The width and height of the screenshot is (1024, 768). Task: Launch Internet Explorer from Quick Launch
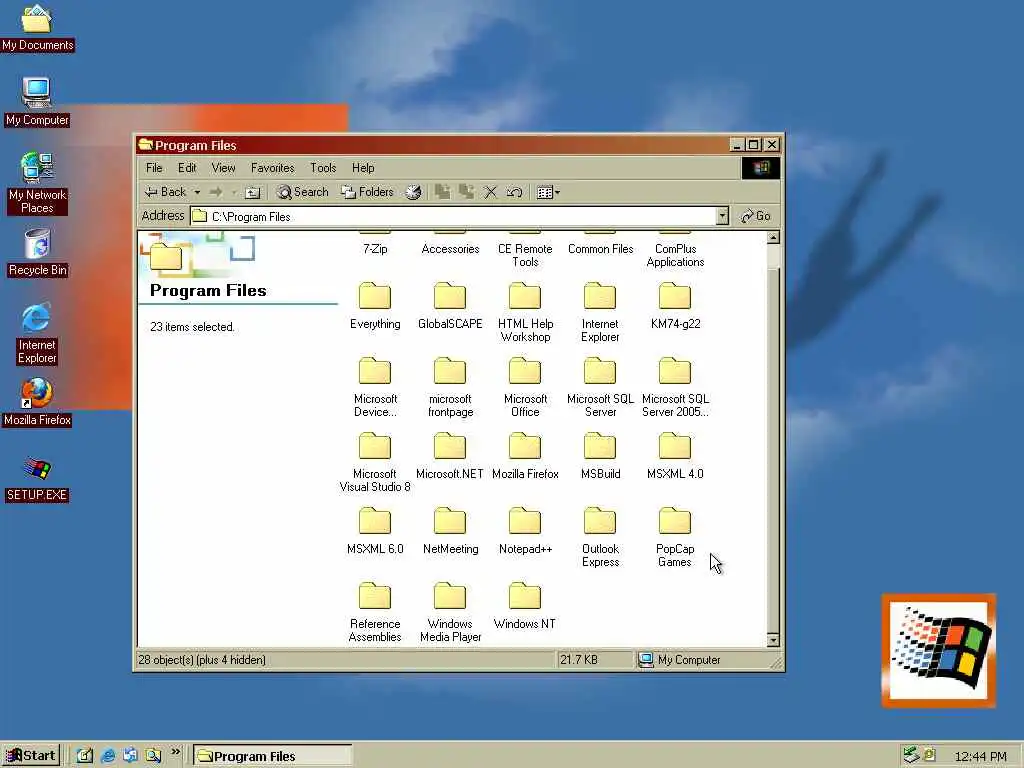tap(108, 756)
